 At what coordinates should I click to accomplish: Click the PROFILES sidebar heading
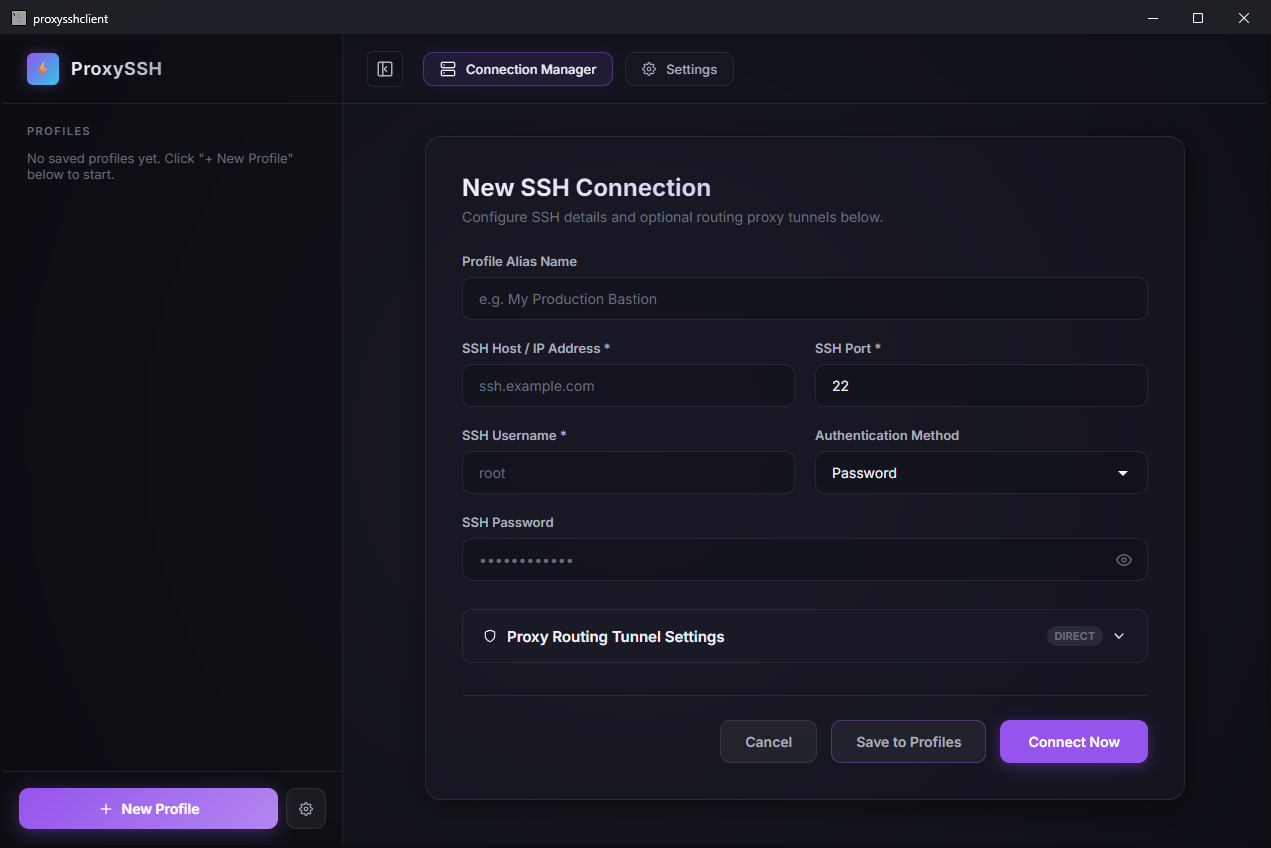[59, 131]
